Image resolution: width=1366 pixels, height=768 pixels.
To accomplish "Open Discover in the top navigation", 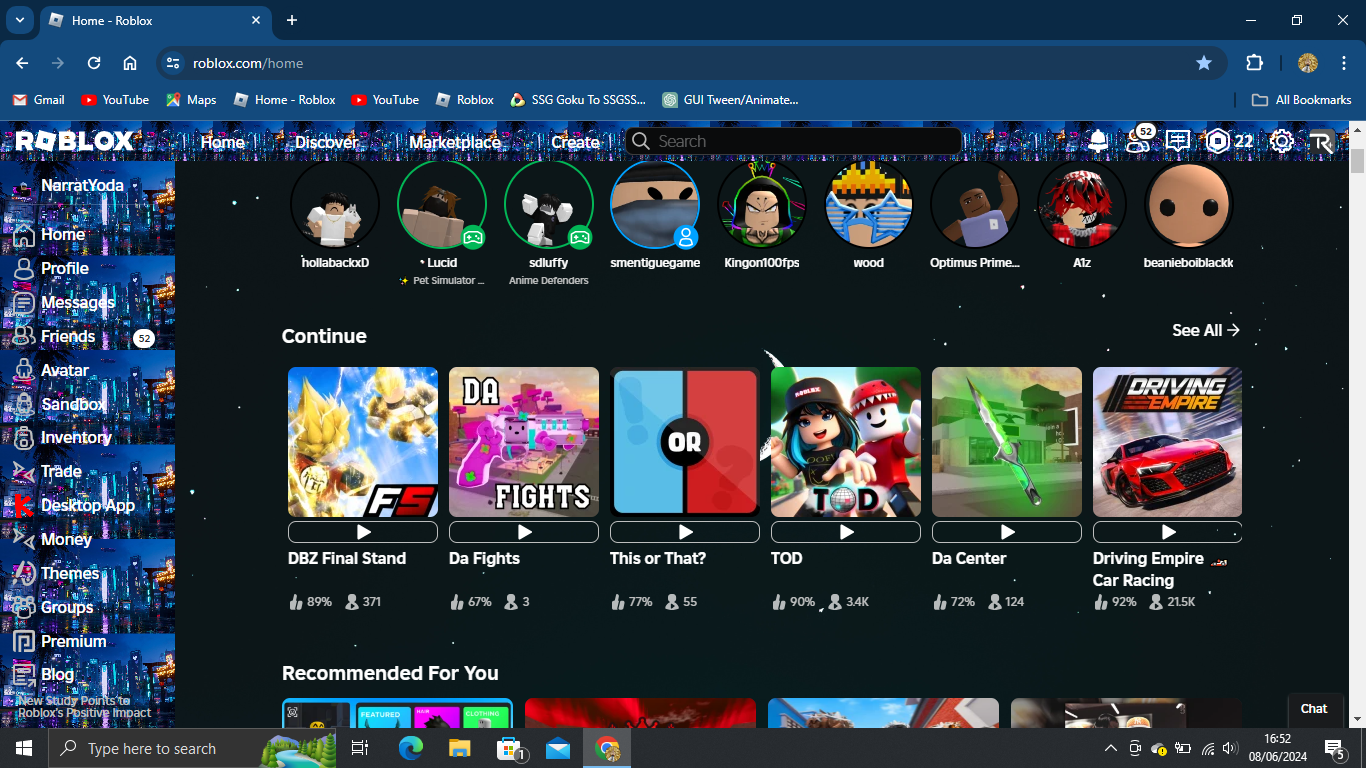I will click(x=326, y=142).
